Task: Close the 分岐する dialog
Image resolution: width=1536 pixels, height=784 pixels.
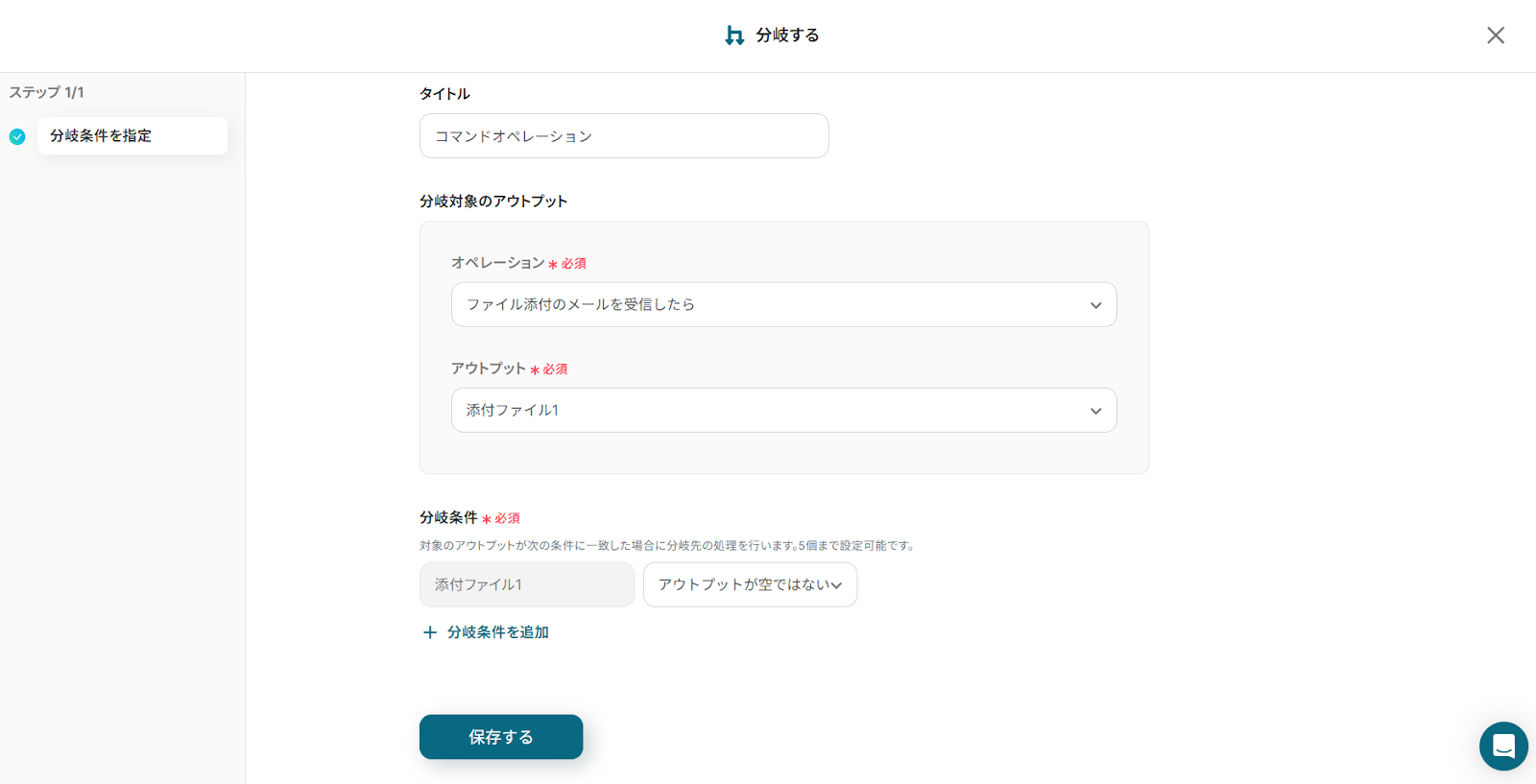Action: [x=1495, y=36]
